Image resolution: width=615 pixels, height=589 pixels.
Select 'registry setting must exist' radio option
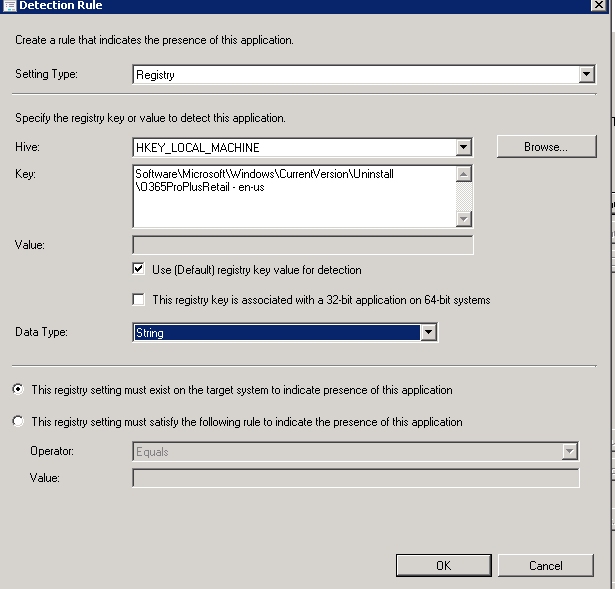[18, 389]
